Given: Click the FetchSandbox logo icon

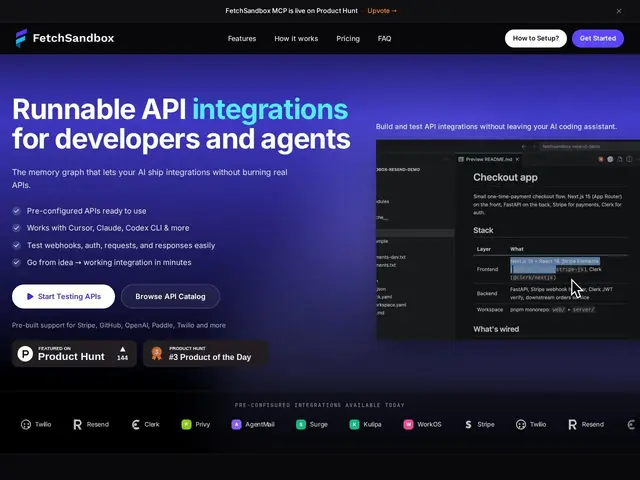Looking at the screenshot, I should [21, 38].
